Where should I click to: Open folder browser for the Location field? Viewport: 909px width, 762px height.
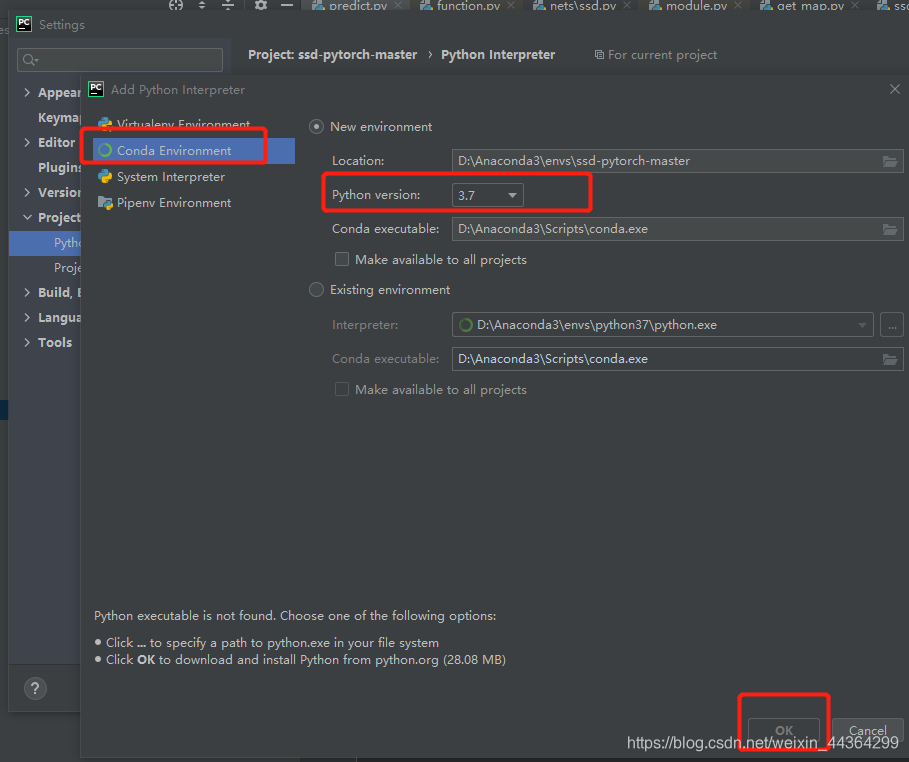click(x=890, y=160)
